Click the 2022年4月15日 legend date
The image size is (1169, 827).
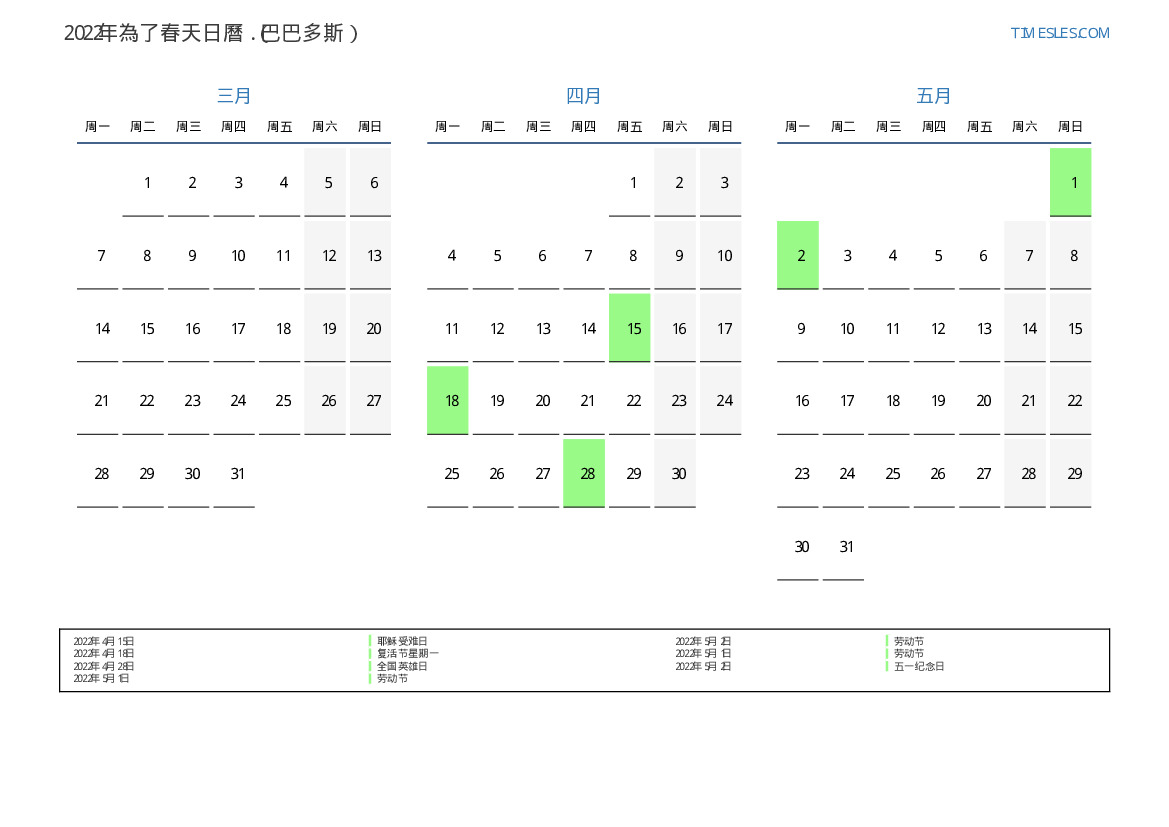[x=104, y=641]
